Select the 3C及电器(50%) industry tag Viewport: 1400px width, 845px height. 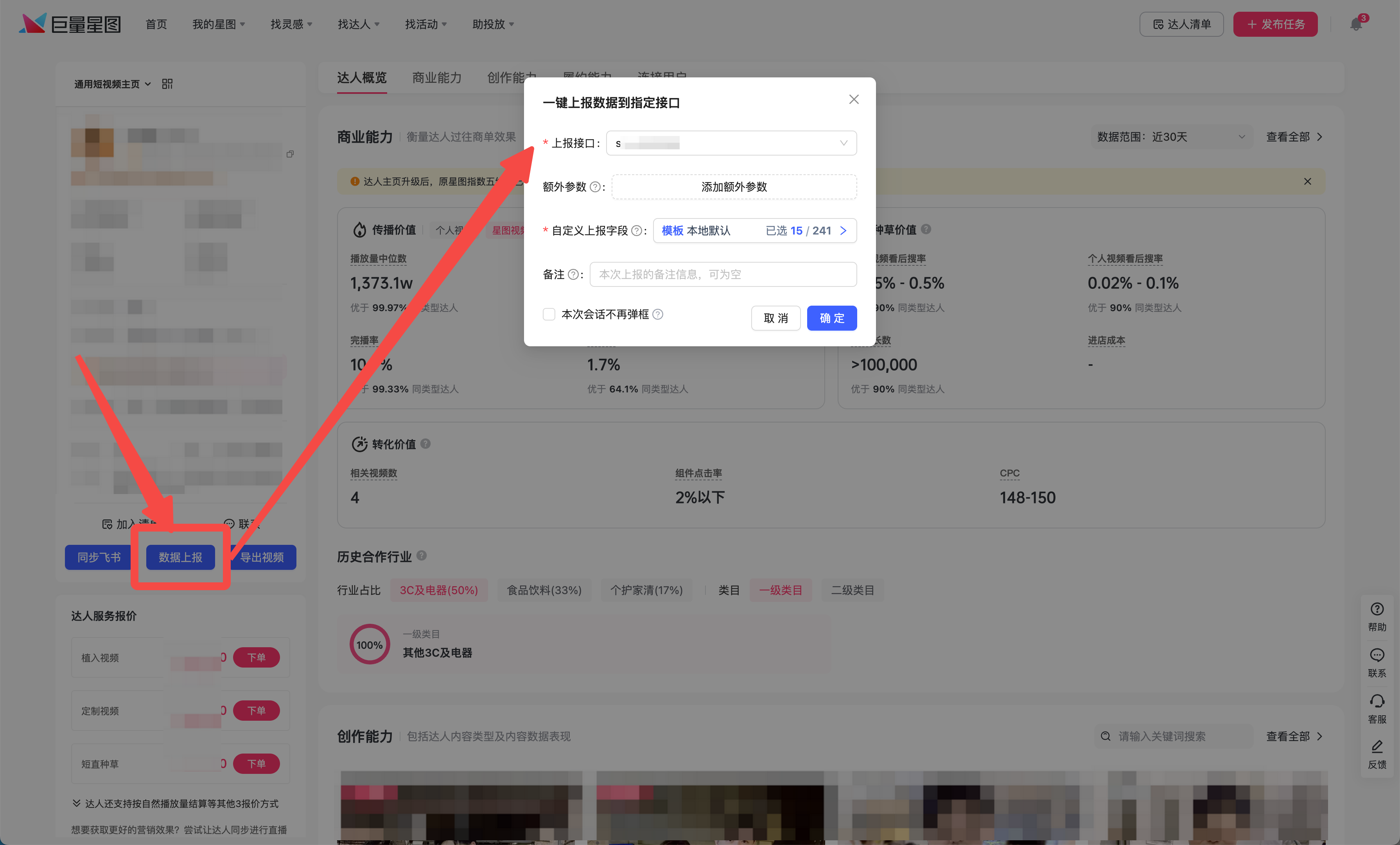click(x=439, y=590)
